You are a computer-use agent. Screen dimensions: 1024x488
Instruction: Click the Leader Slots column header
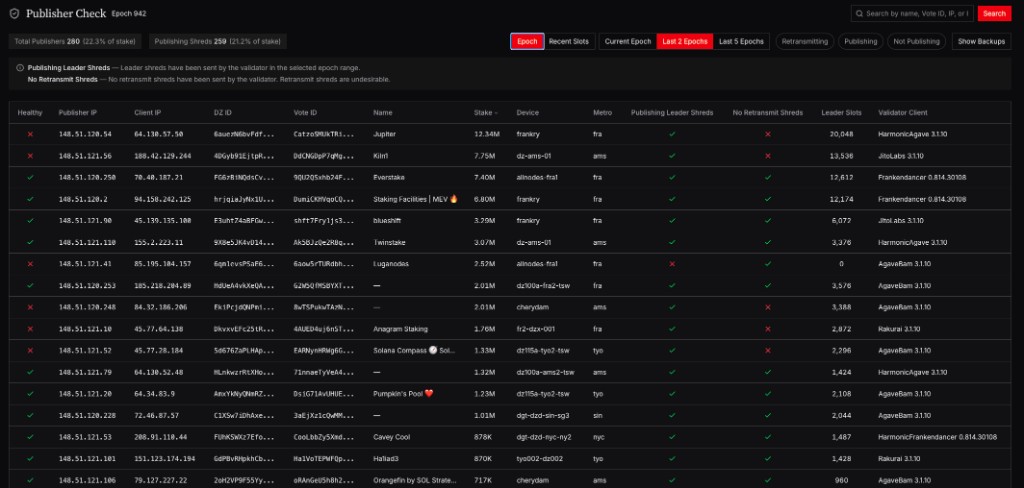coord(840,113)
